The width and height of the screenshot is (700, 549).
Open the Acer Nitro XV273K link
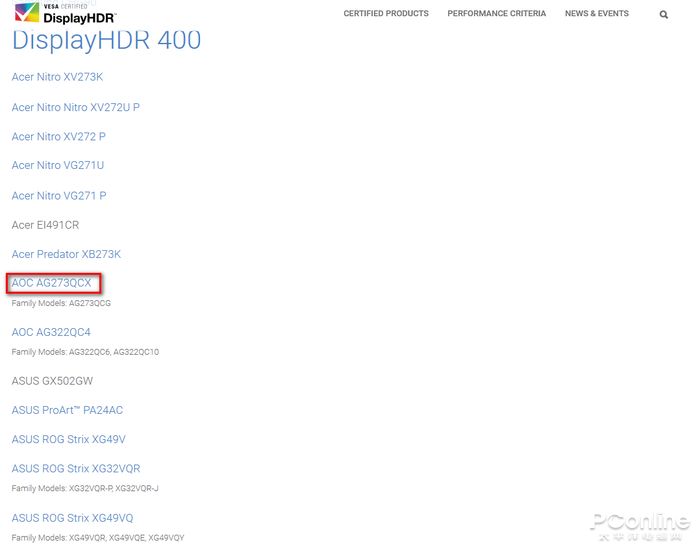(57, 77)
